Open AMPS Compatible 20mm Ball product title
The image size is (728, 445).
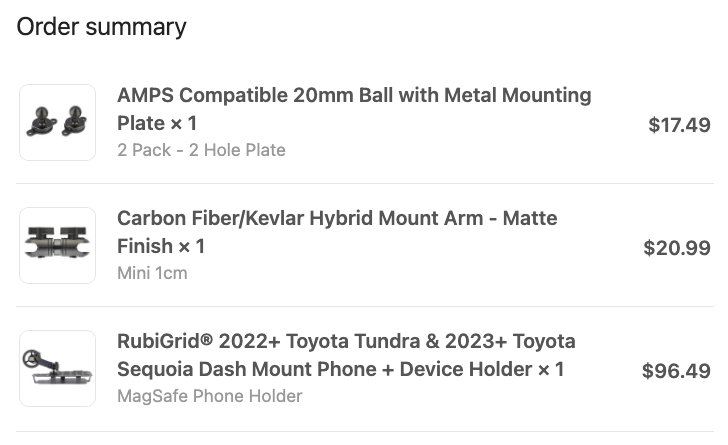354,109
